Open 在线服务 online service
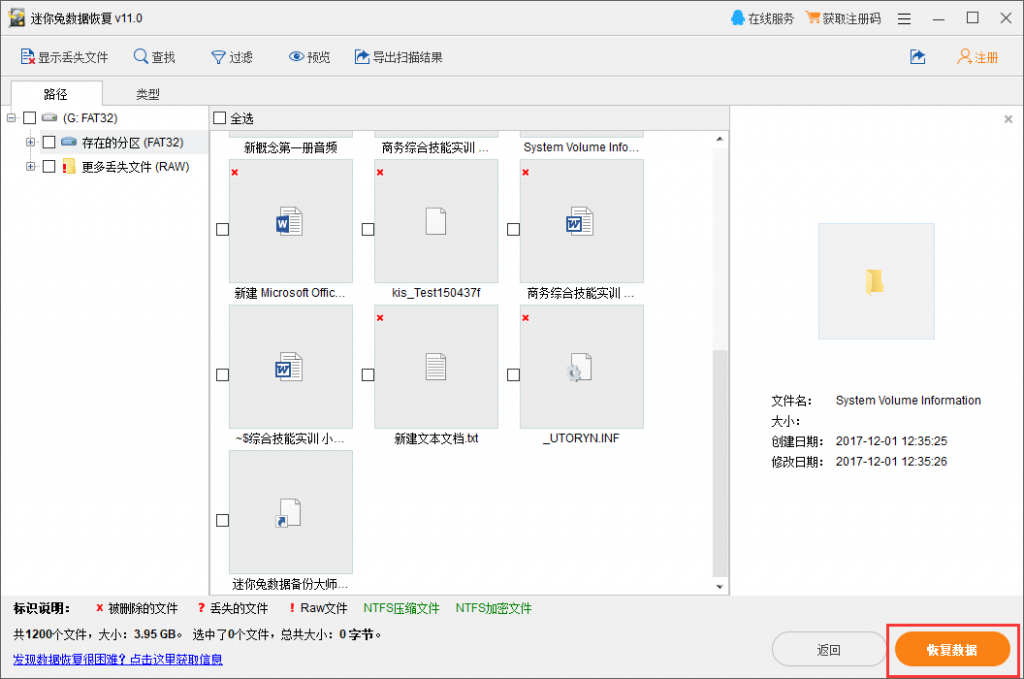This screenshot has height=679, width=1024. pyautogui.click(x=762, y=18)
